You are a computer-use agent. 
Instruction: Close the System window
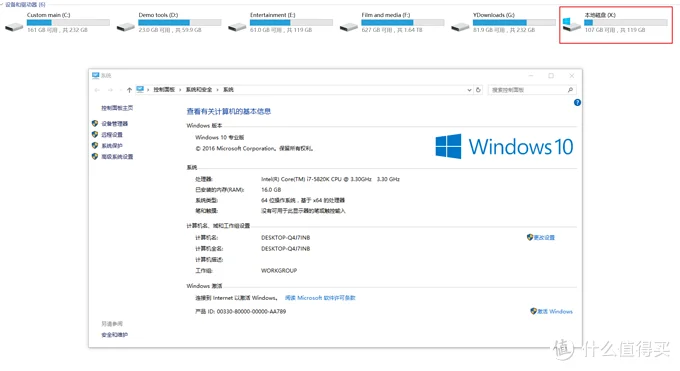pyautogui.click(x=572, y=76)
